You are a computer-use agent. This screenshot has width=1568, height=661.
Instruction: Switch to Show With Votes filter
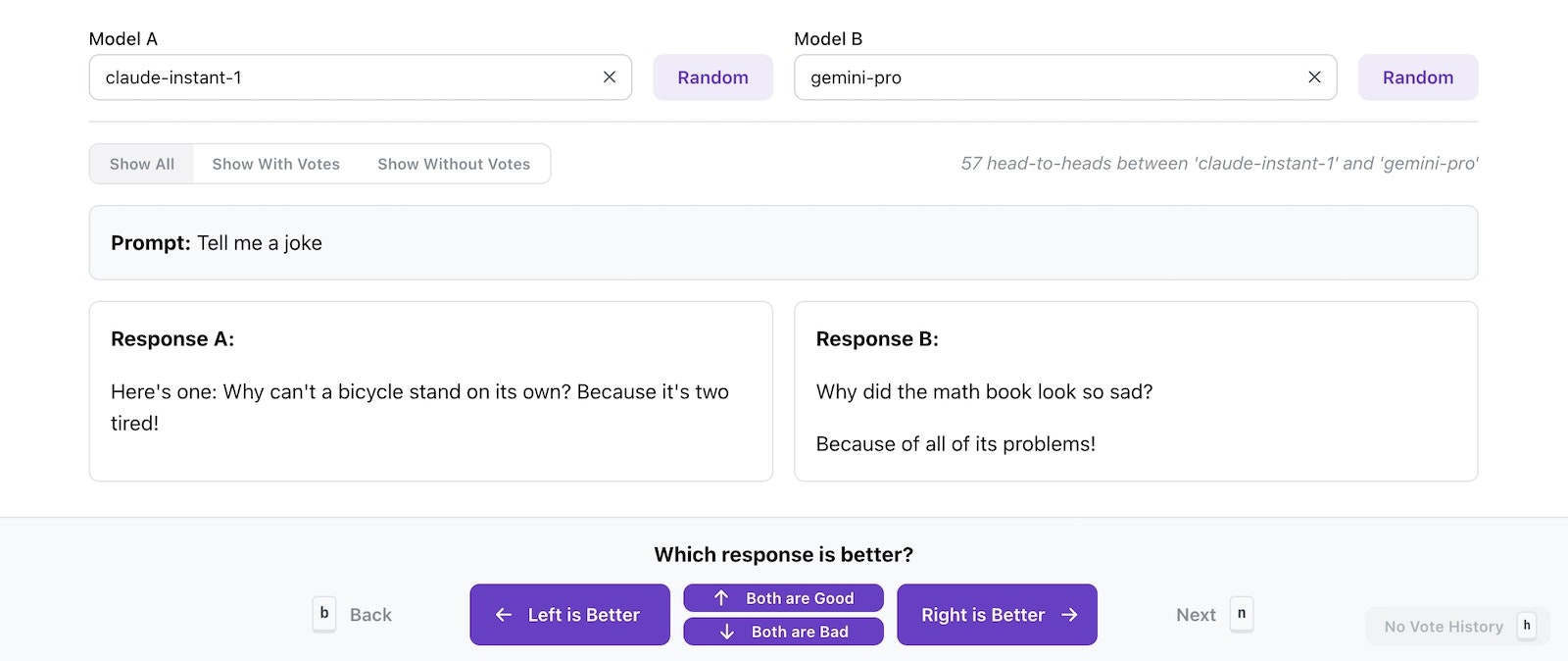pyautogui.click(x=275, y=164)
